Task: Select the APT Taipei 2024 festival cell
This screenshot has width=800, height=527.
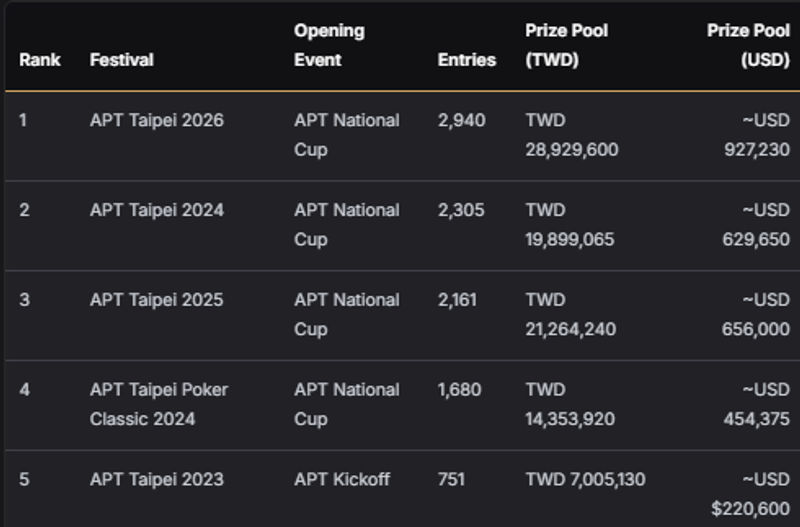Action: [157, 210]
